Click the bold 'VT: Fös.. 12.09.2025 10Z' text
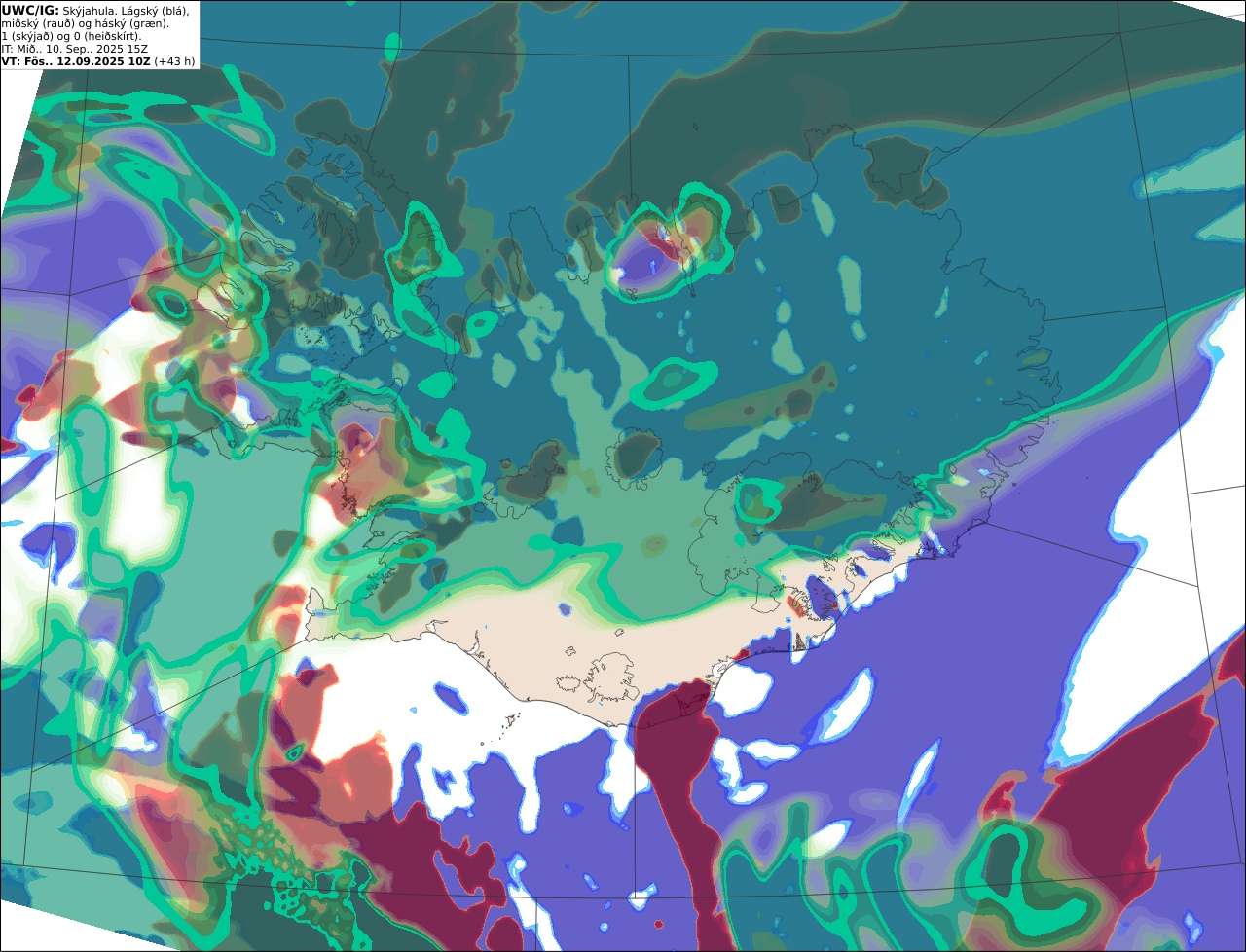 76,61
